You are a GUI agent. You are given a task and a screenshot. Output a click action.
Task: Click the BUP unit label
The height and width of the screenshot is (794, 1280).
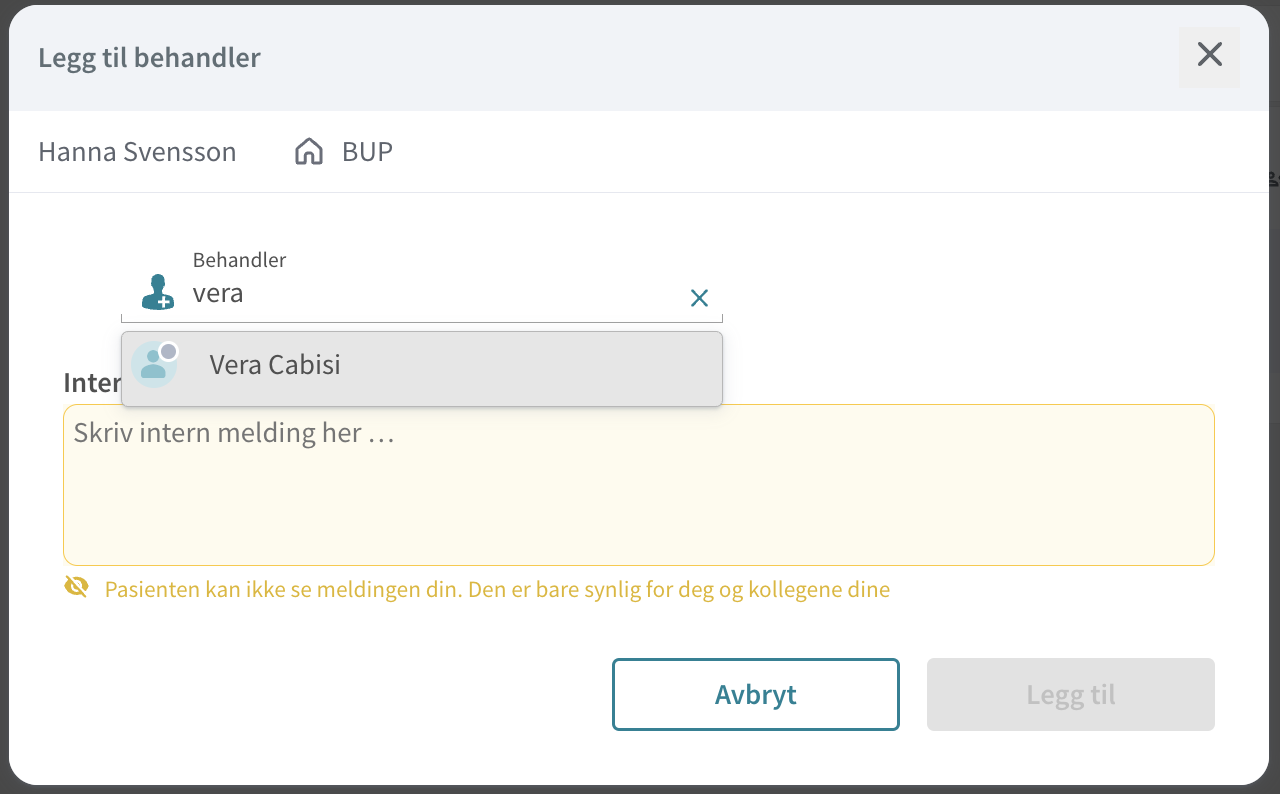(367, 152)
